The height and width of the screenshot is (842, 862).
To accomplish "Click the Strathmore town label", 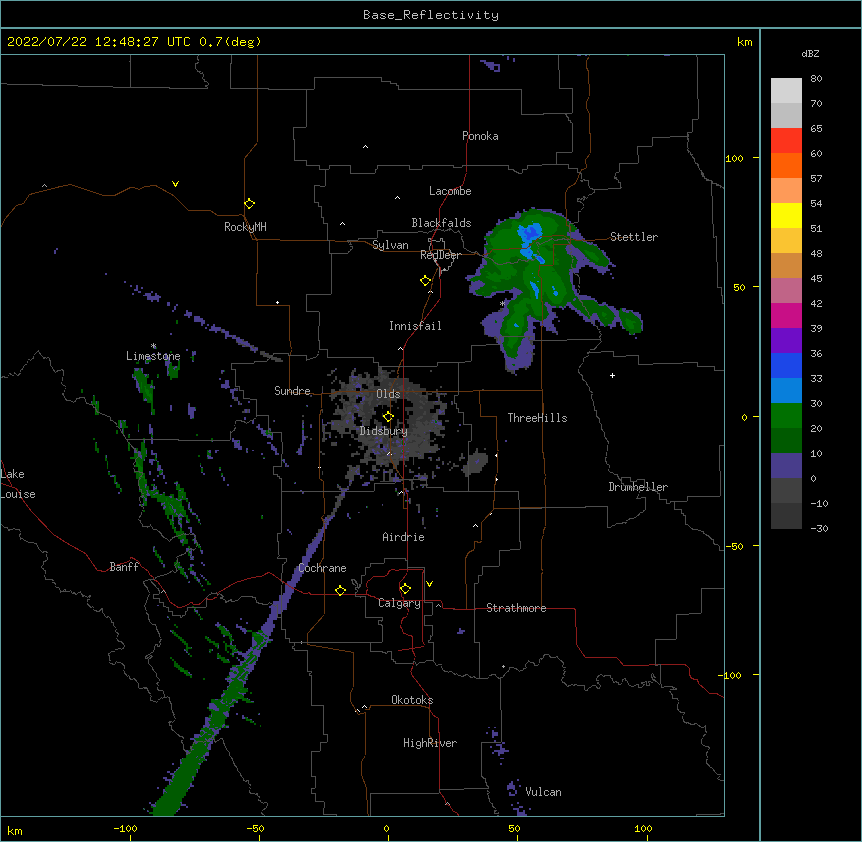I will [x=516, y=608].
